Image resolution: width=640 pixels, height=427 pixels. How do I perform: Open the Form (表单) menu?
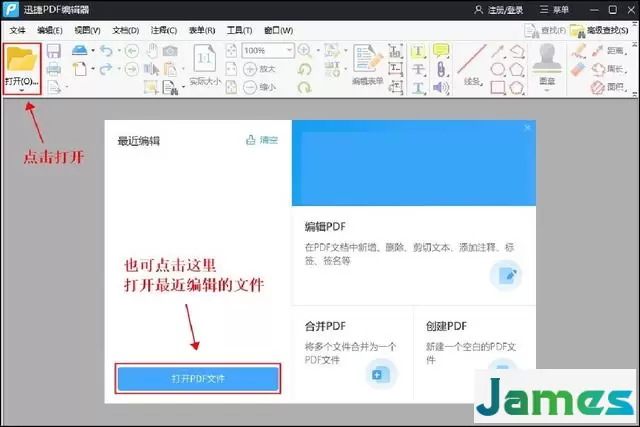coord(202,30)
